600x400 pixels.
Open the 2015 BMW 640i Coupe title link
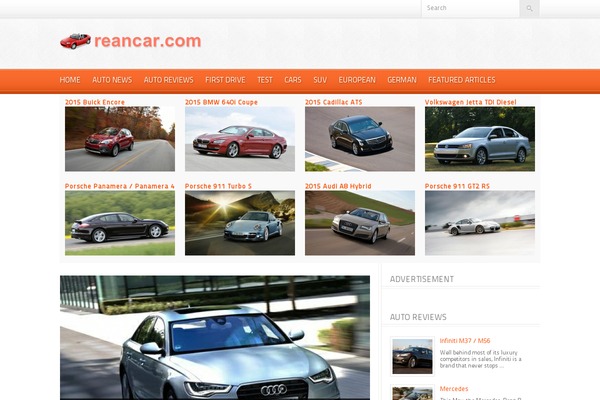(222, 102)
